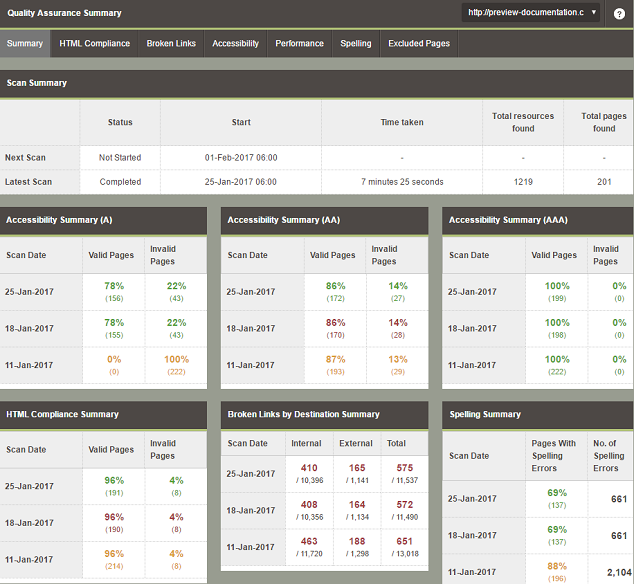Open the Broken Links tab
Screen dimensions: 634x584
coord(171,43)
